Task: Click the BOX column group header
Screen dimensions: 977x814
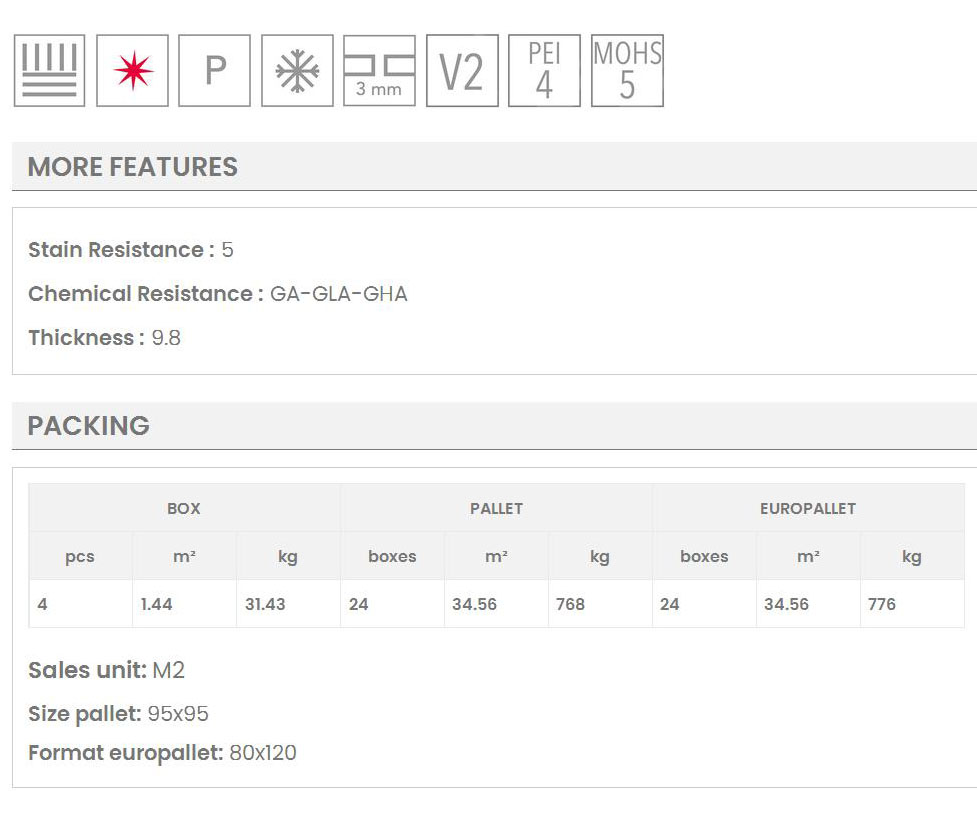Action: 184,508
